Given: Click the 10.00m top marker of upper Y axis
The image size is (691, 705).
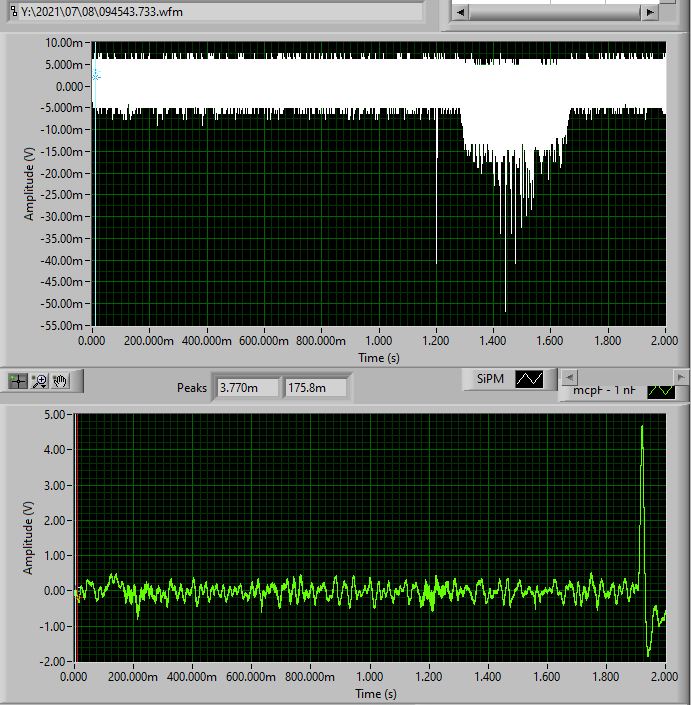Looking at the screenshot, I should (64, 43).
